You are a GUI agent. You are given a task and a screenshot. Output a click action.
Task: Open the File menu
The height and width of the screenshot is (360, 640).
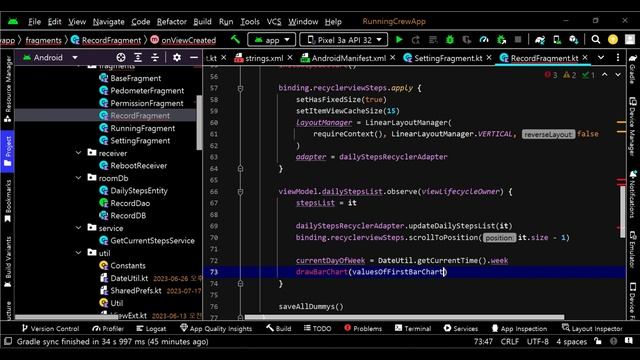34,22
